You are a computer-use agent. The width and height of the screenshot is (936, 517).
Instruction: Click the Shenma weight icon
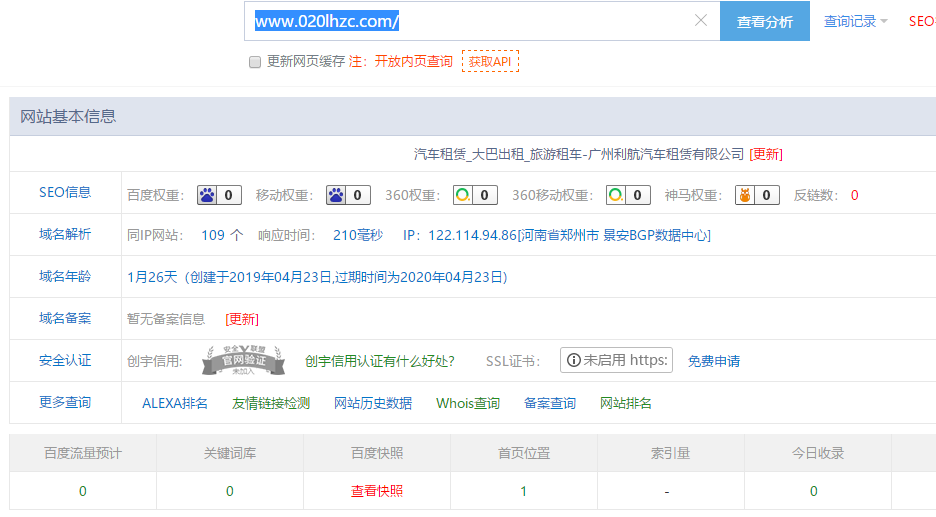tap(744, 195)
